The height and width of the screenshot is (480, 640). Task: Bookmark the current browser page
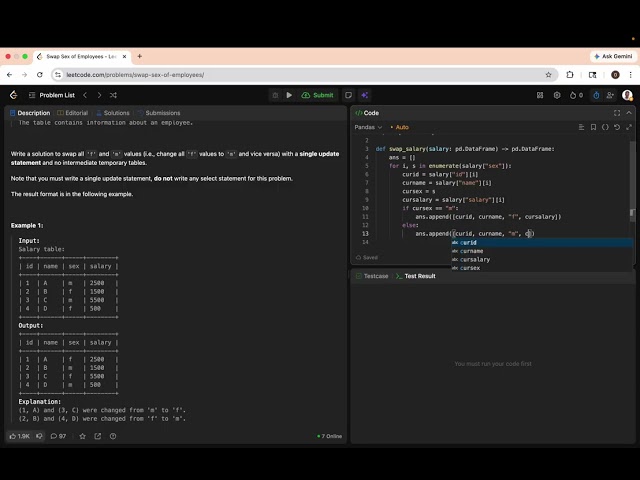pos(548,74)
